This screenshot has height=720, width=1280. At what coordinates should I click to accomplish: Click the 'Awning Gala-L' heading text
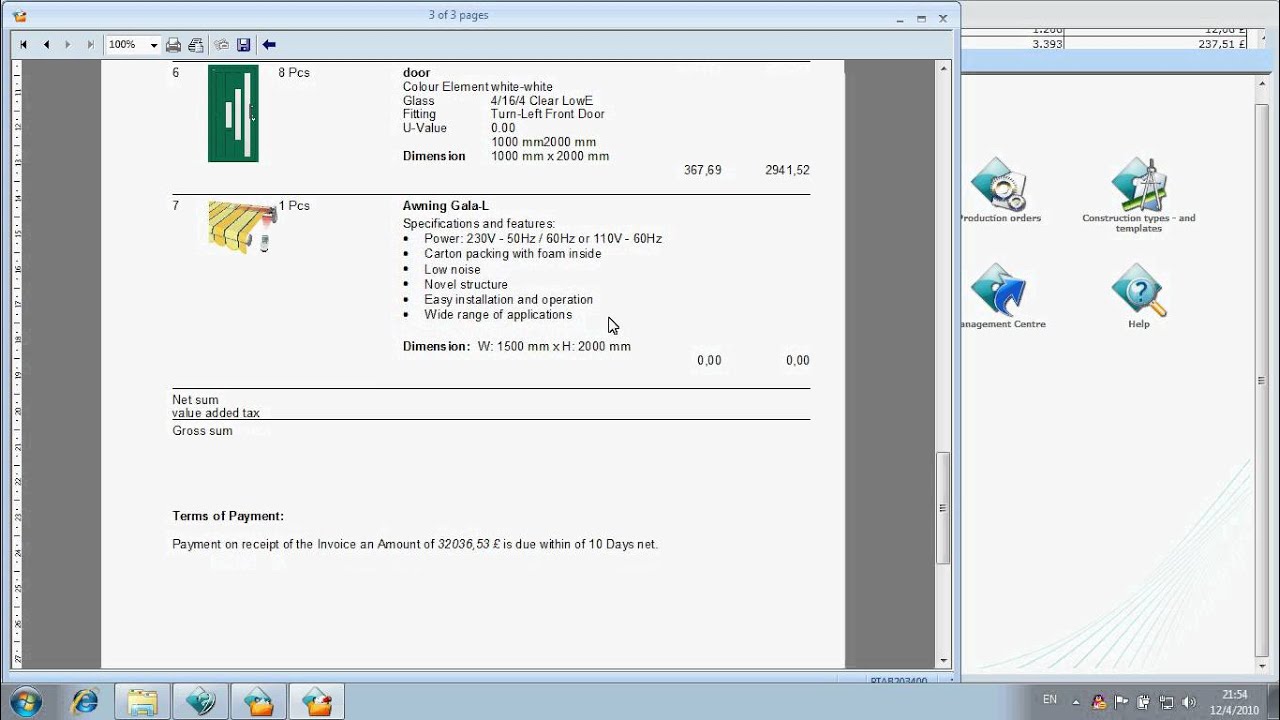(446, 206)
